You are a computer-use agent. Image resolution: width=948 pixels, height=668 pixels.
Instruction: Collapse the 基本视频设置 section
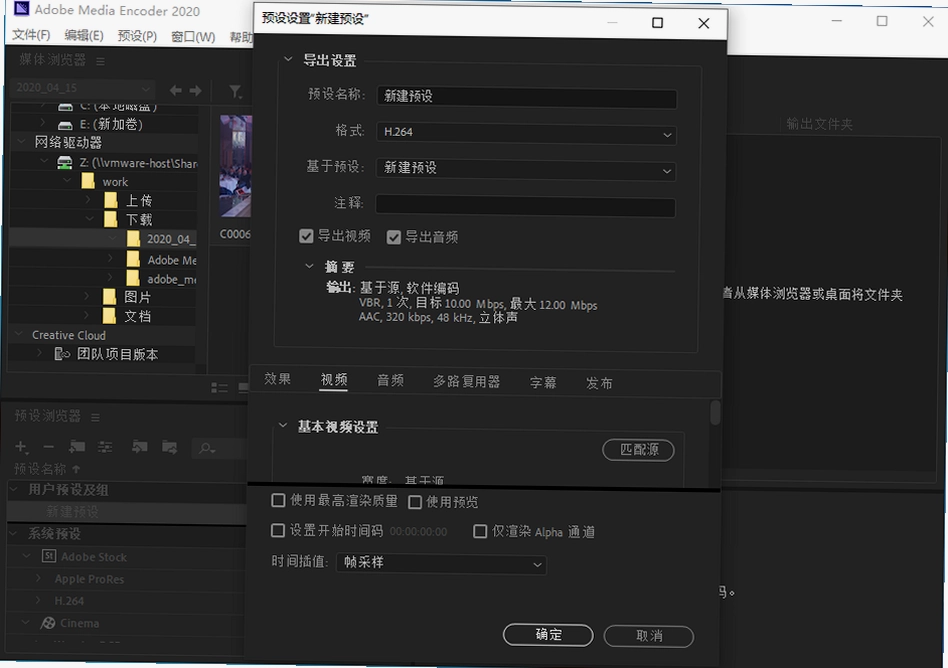coord(282,426)
